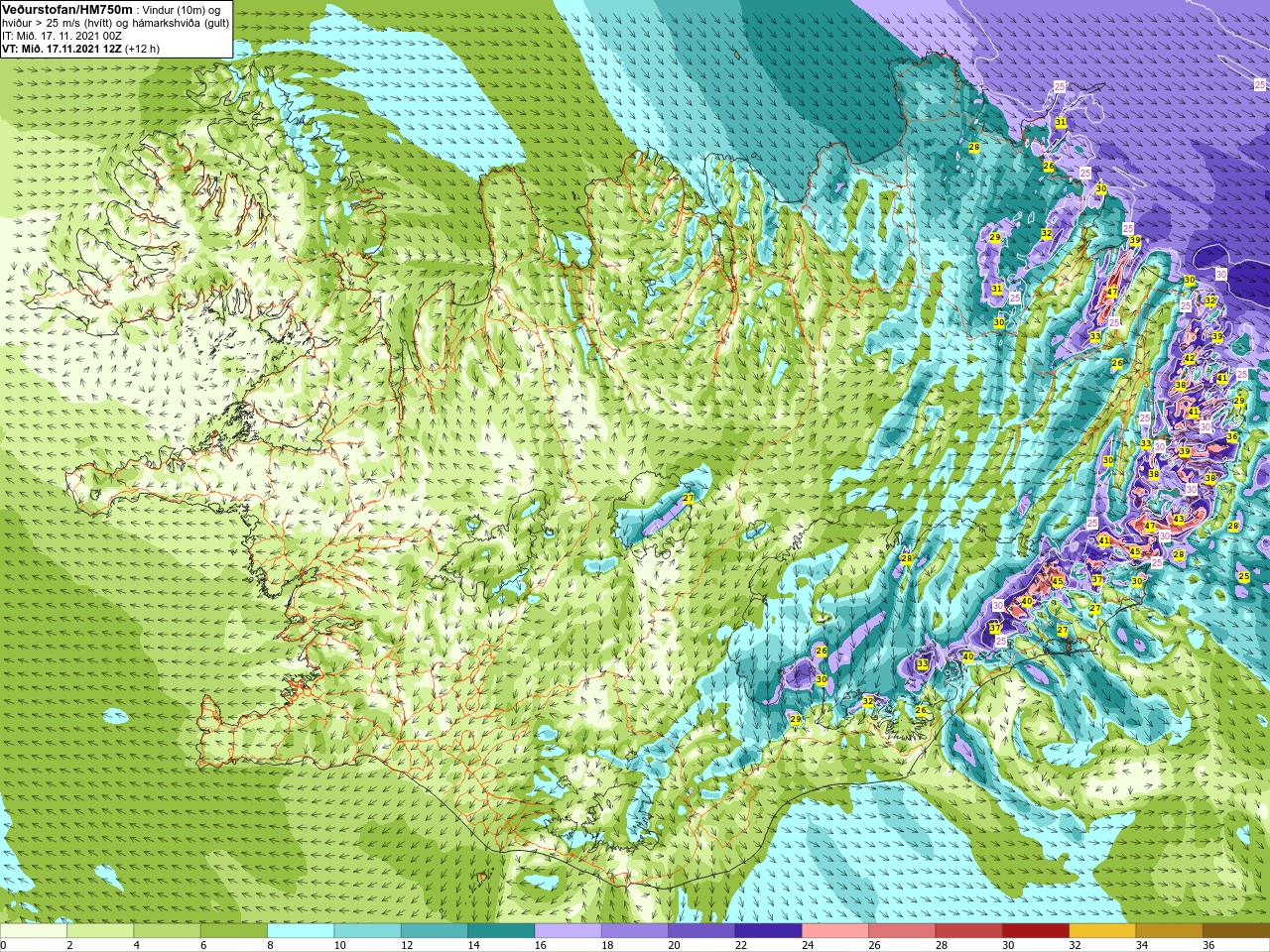This screenshot has width=1270, height=952.
Task: Select the color scale swatch for 2–4 m/s
Action: [100, 931]
